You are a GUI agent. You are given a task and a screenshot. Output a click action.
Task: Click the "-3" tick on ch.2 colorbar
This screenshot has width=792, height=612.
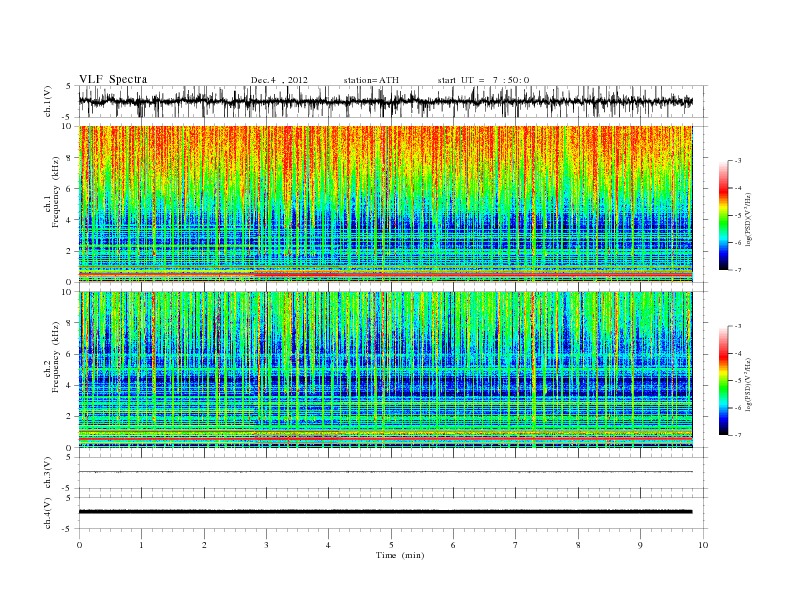click(737, 326)
